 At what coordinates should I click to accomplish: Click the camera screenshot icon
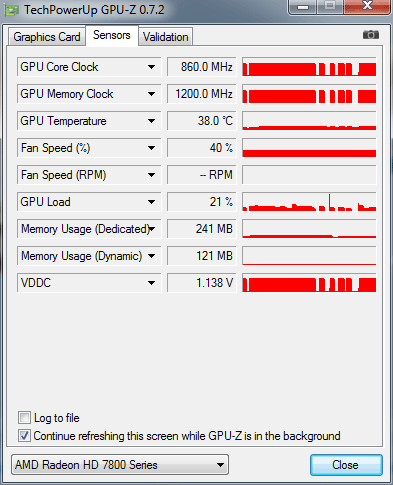click(x=371, y=35)
